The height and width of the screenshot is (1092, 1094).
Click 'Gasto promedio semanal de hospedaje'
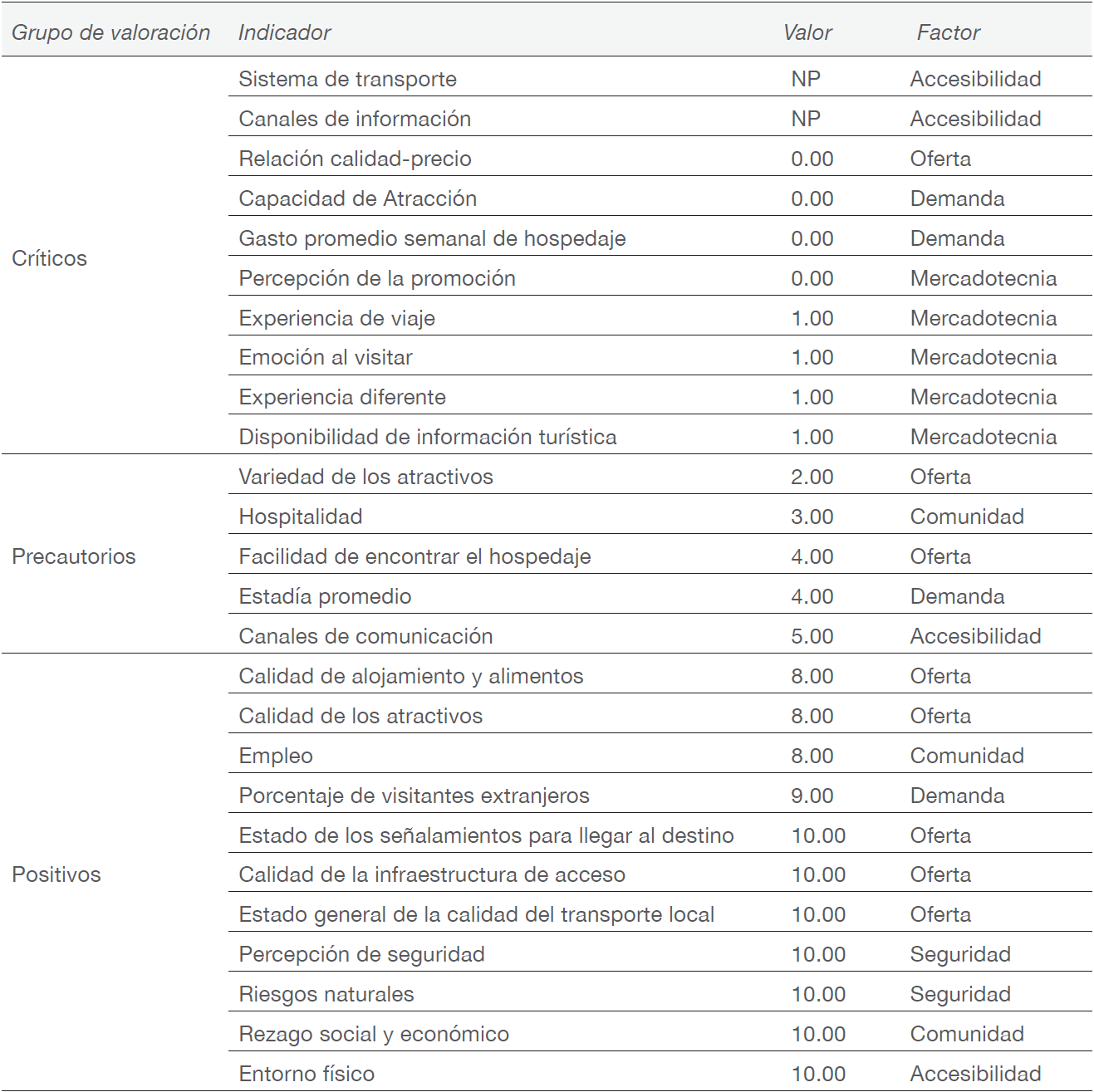(432, 238)
